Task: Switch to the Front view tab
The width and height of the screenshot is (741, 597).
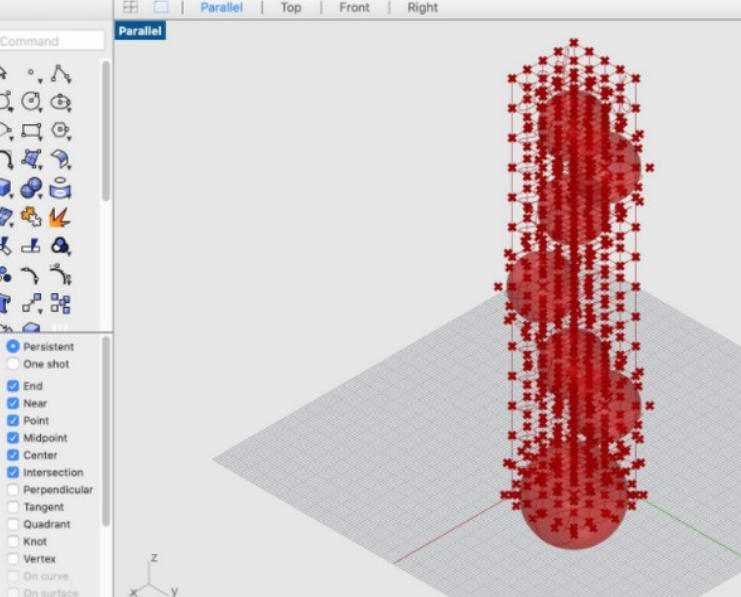Action: [x=354, y=7]
